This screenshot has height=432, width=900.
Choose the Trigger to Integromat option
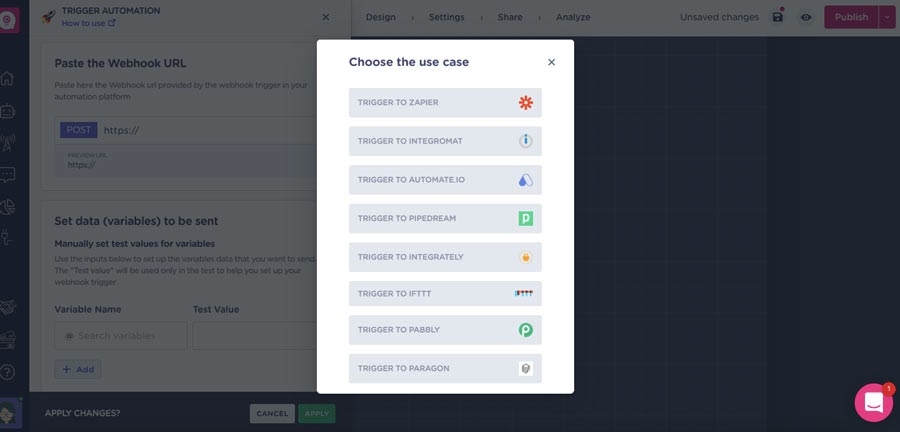(x=445, y=141)
